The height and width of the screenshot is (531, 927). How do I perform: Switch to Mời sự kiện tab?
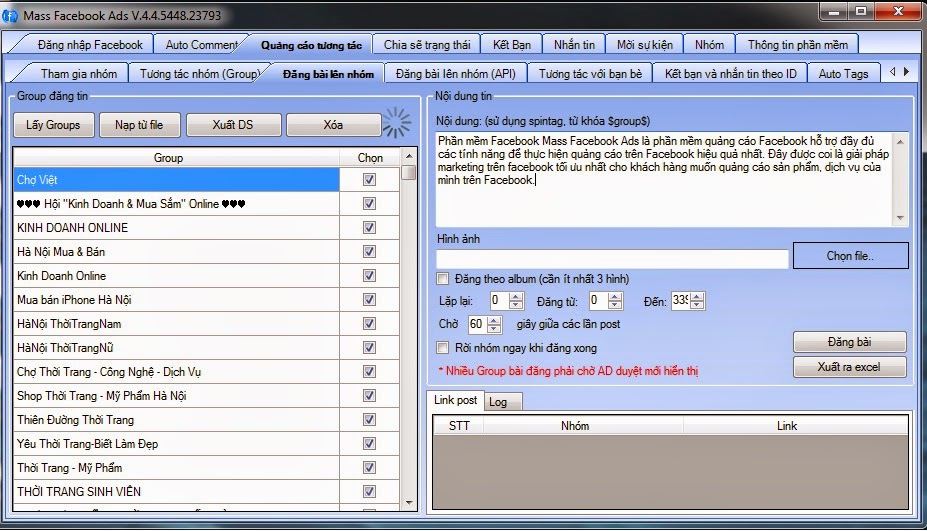(644, 45)
